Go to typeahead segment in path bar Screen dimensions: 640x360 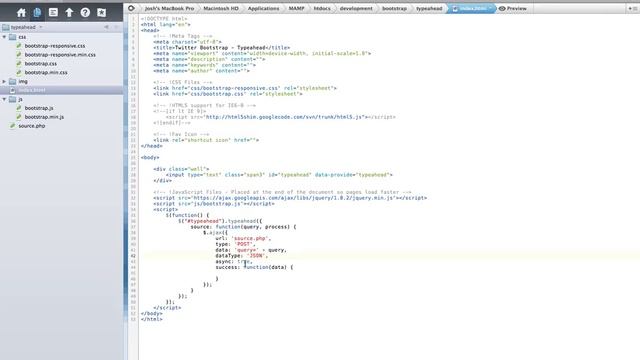429,9
